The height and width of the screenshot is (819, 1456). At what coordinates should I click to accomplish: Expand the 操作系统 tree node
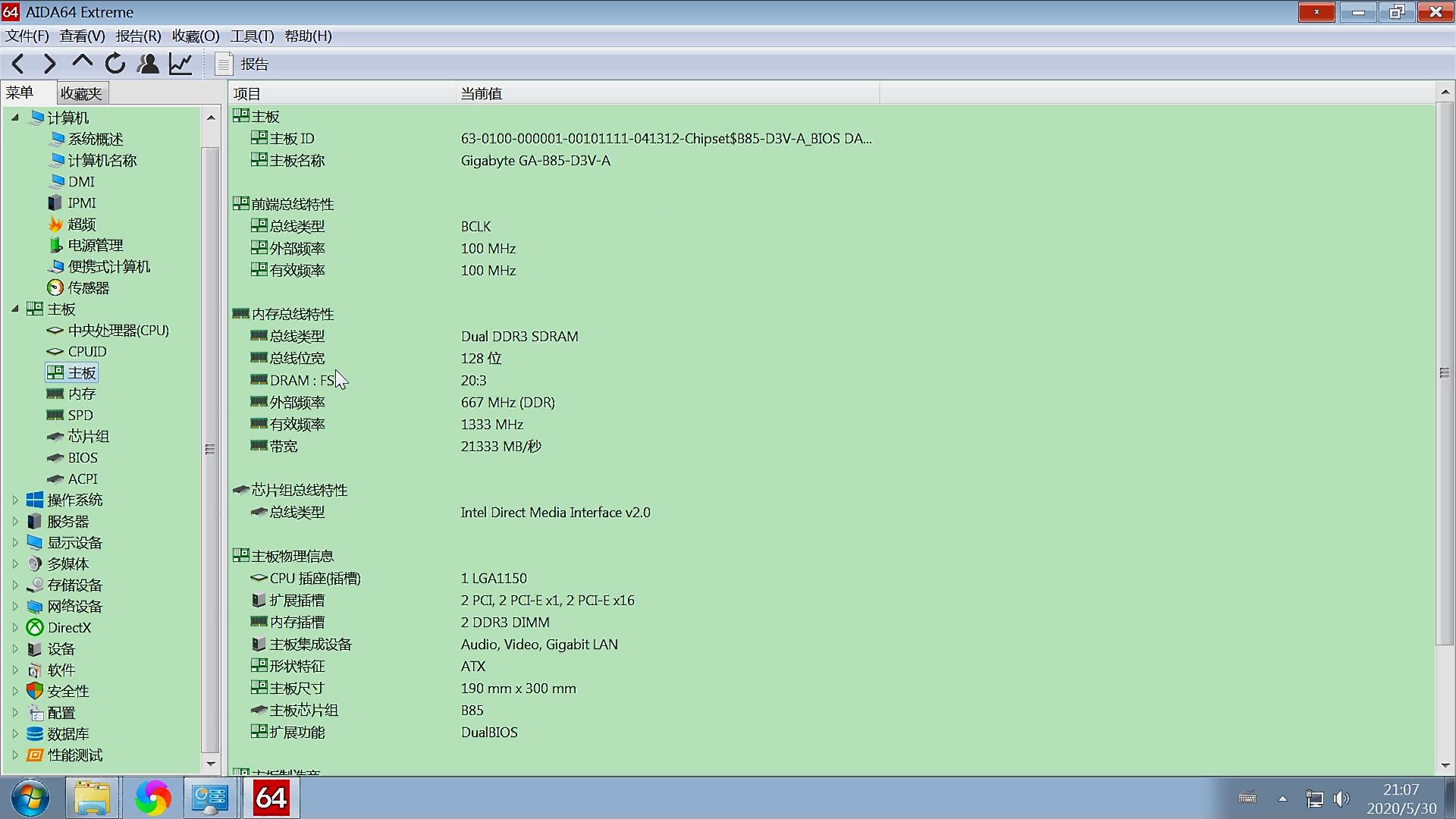pyautogui.click(x=14, y=500)
